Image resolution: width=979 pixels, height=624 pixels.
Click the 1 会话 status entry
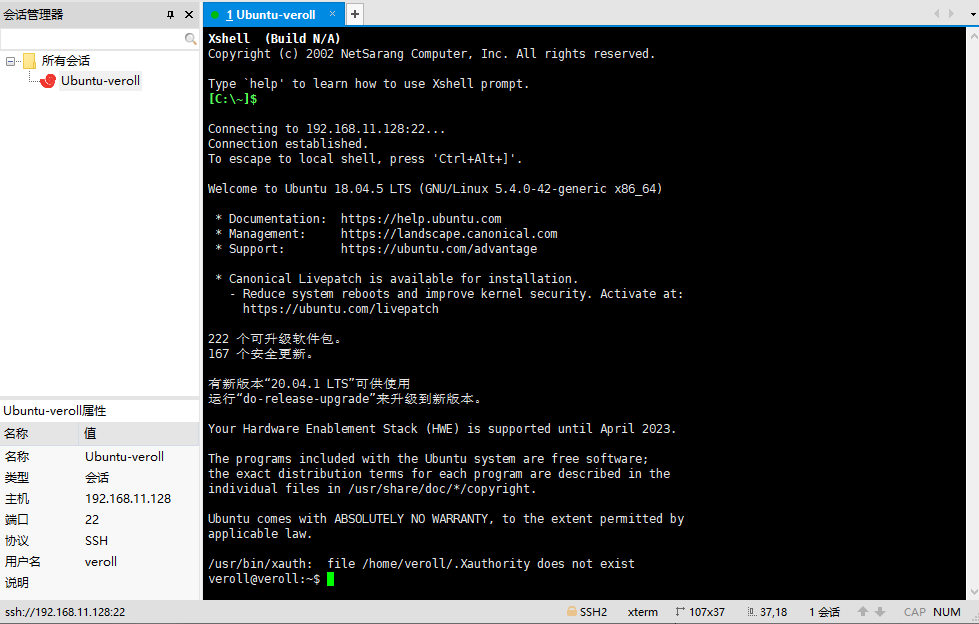pyautogui.click(x=824, y=612)
